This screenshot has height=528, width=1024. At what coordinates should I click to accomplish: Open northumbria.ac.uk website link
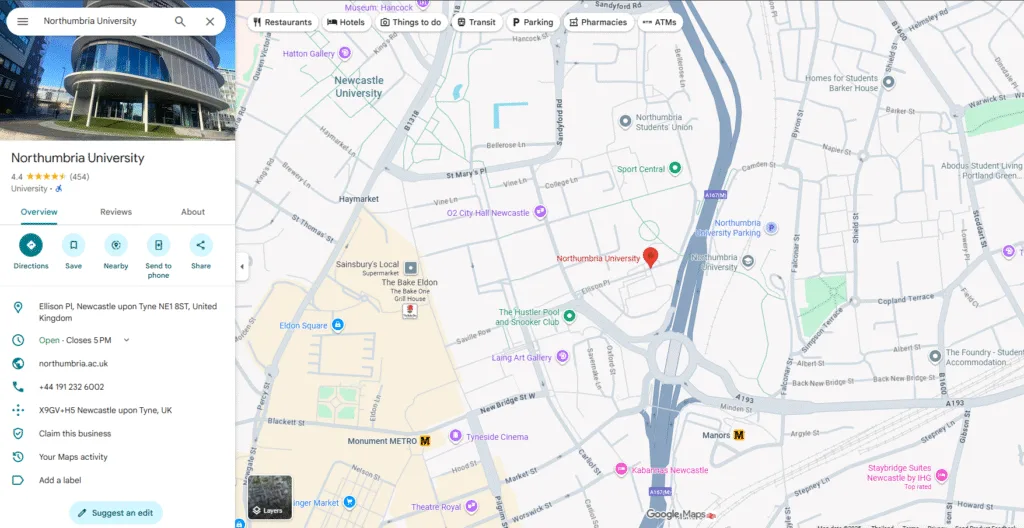click(x=73, y=364)
